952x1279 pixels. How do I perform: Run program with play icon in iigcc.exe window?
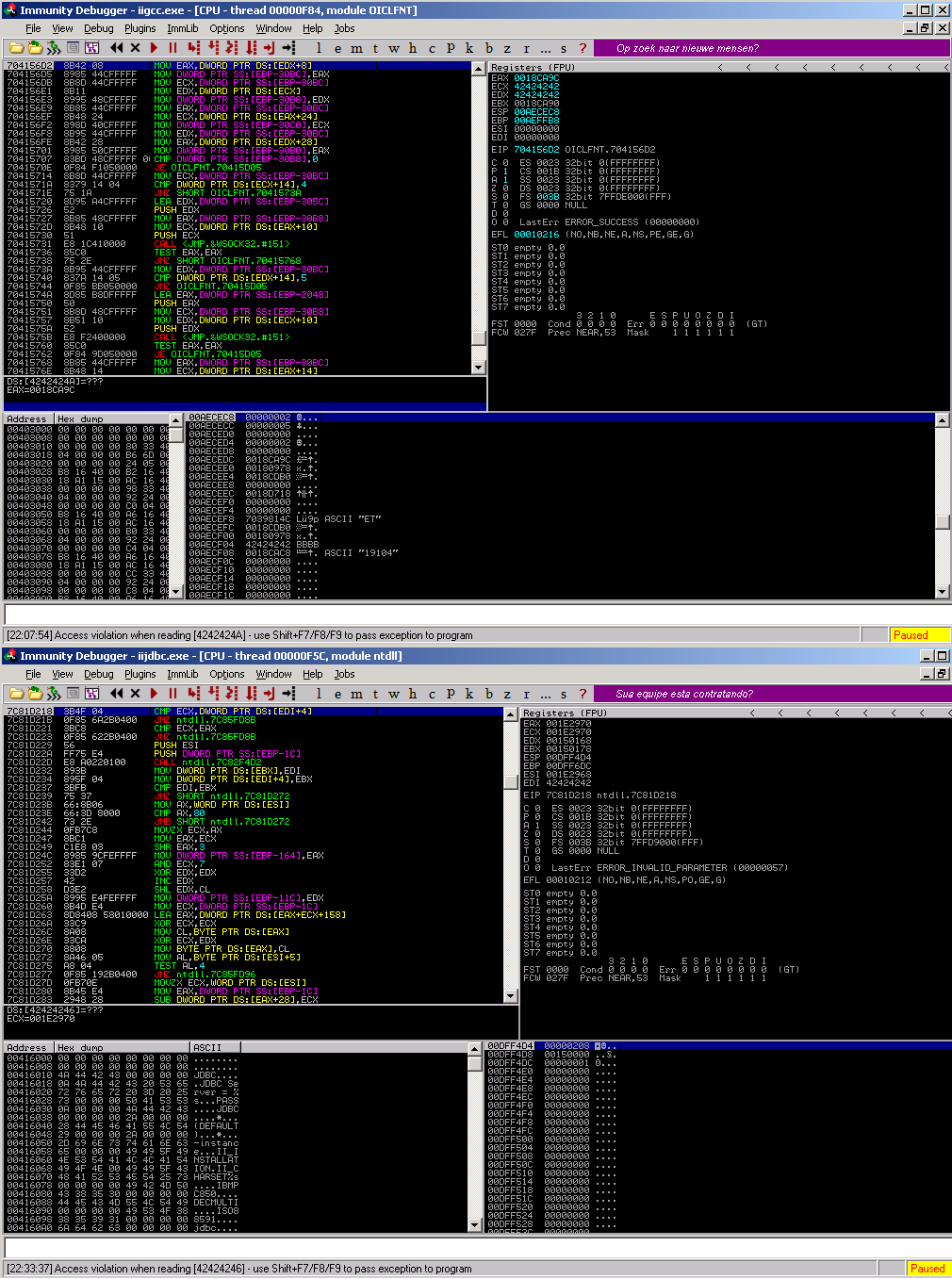tap(154, 48)
